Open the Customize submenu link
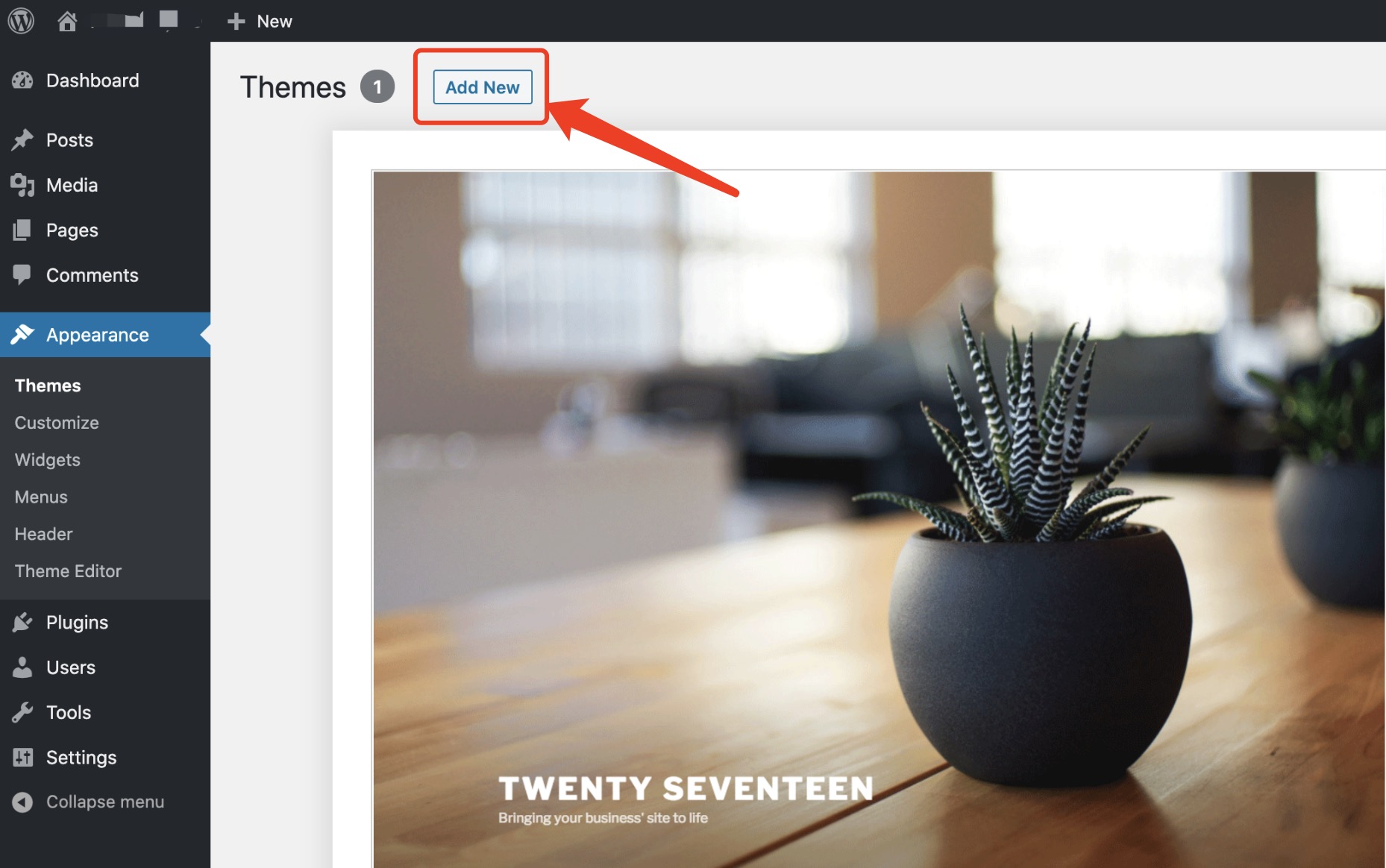The height and width of the screenshot is (868, 1386). [x=57, y=423]
